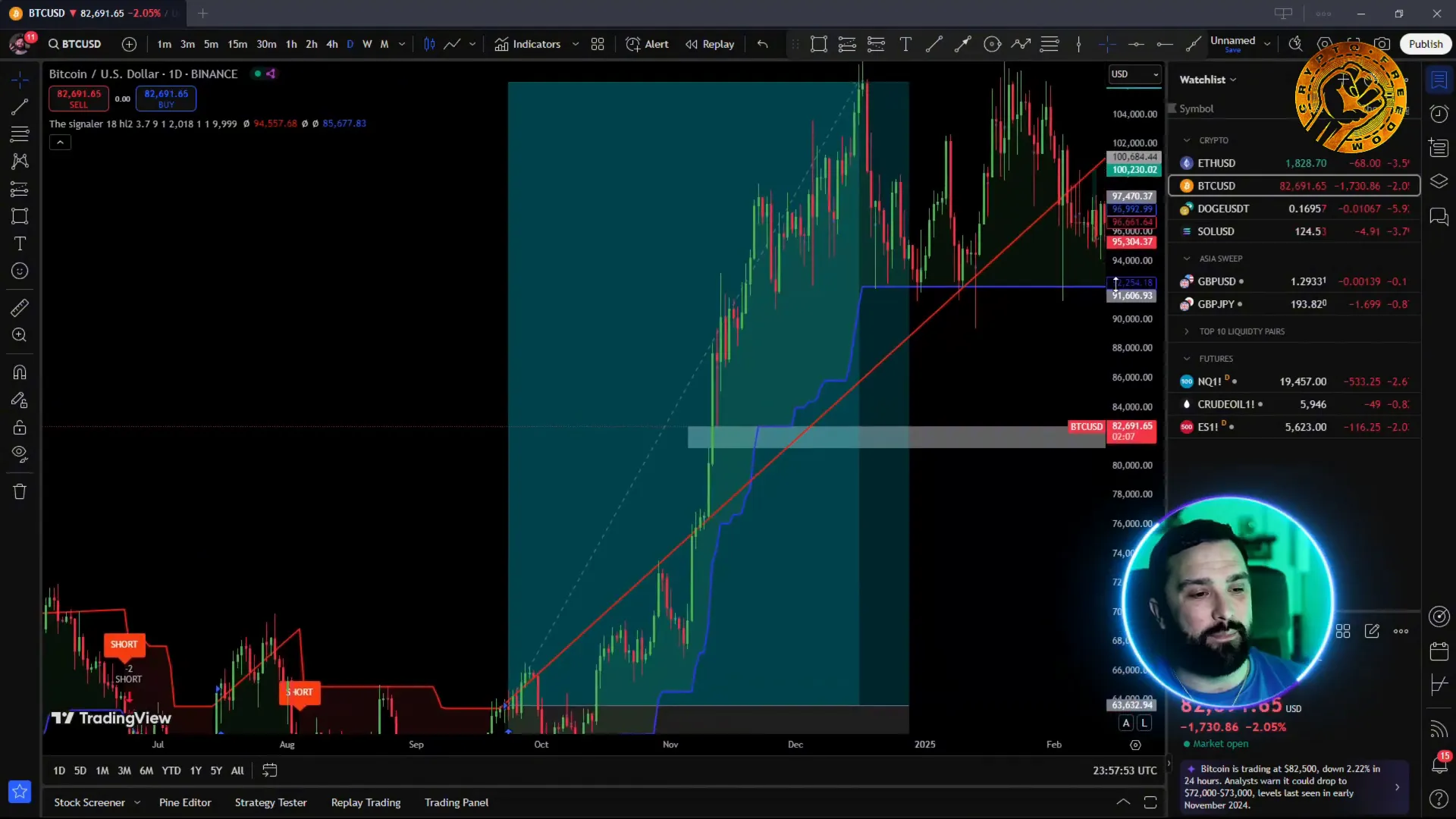Expand the timeframe interval dropdown
1456x819 pixels.
402,44
